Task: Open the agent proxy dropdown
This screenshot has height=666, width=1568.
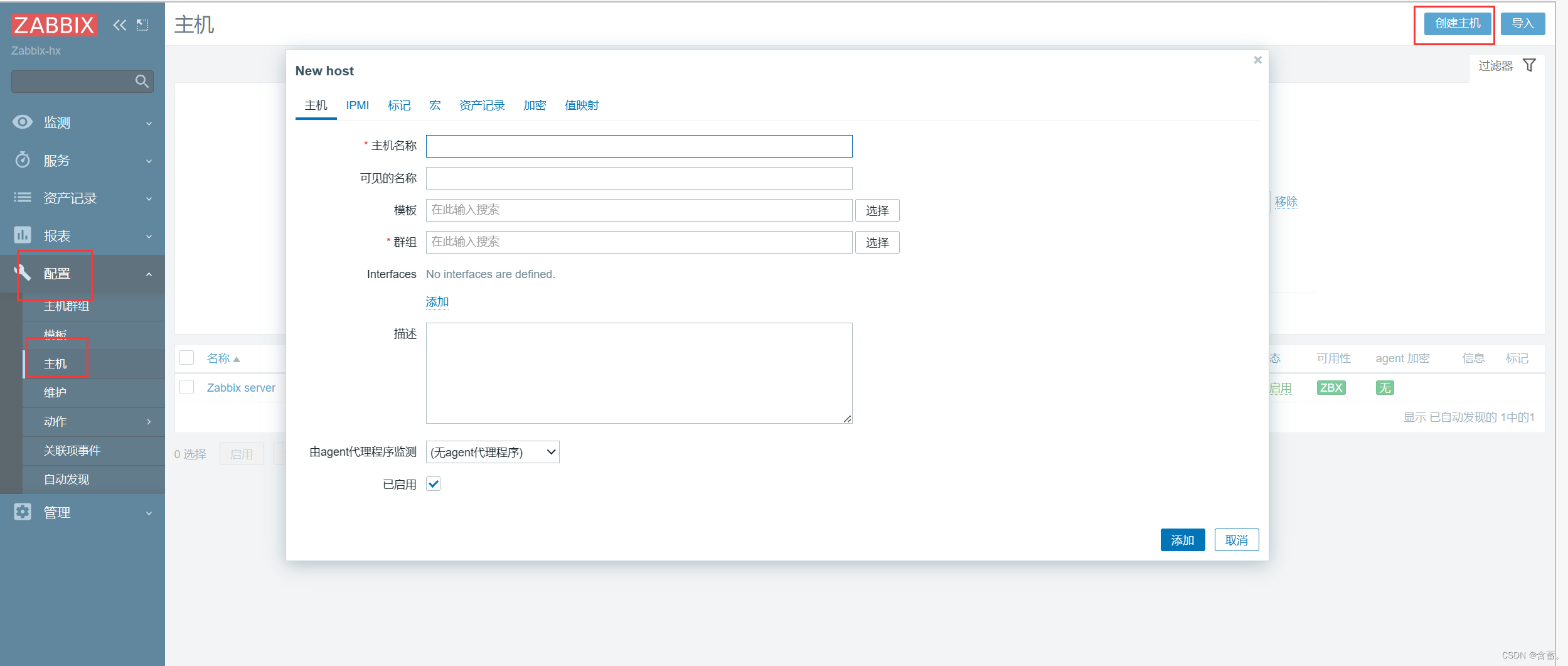Action: pos(493,452)
